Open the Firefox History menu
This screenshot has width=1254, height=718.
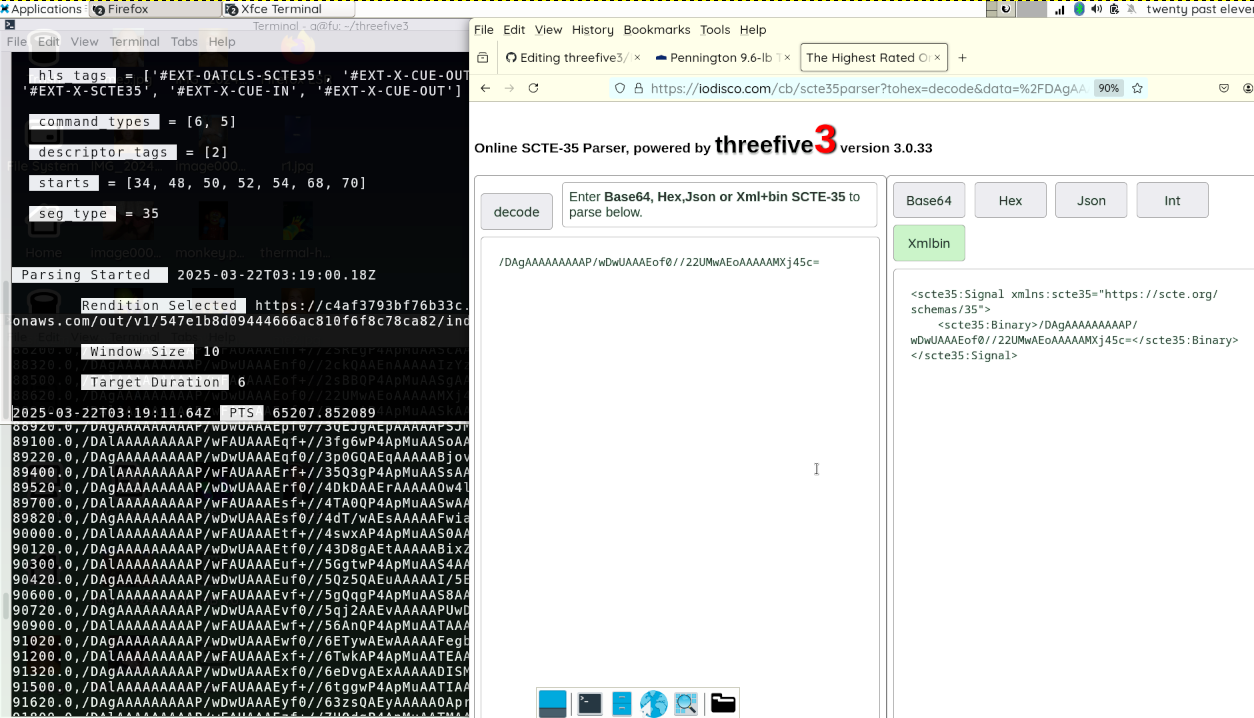pyautogui.click(x=593, y=30)
